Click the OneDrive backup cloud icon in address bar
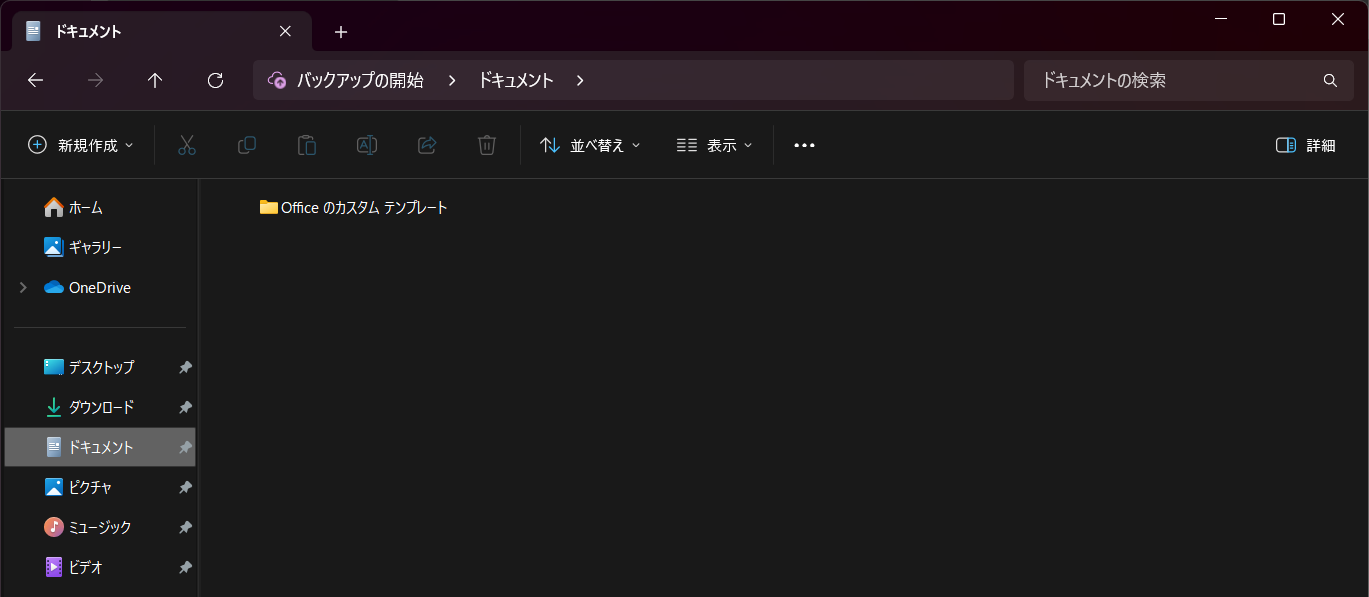 (x=277, y=80)
